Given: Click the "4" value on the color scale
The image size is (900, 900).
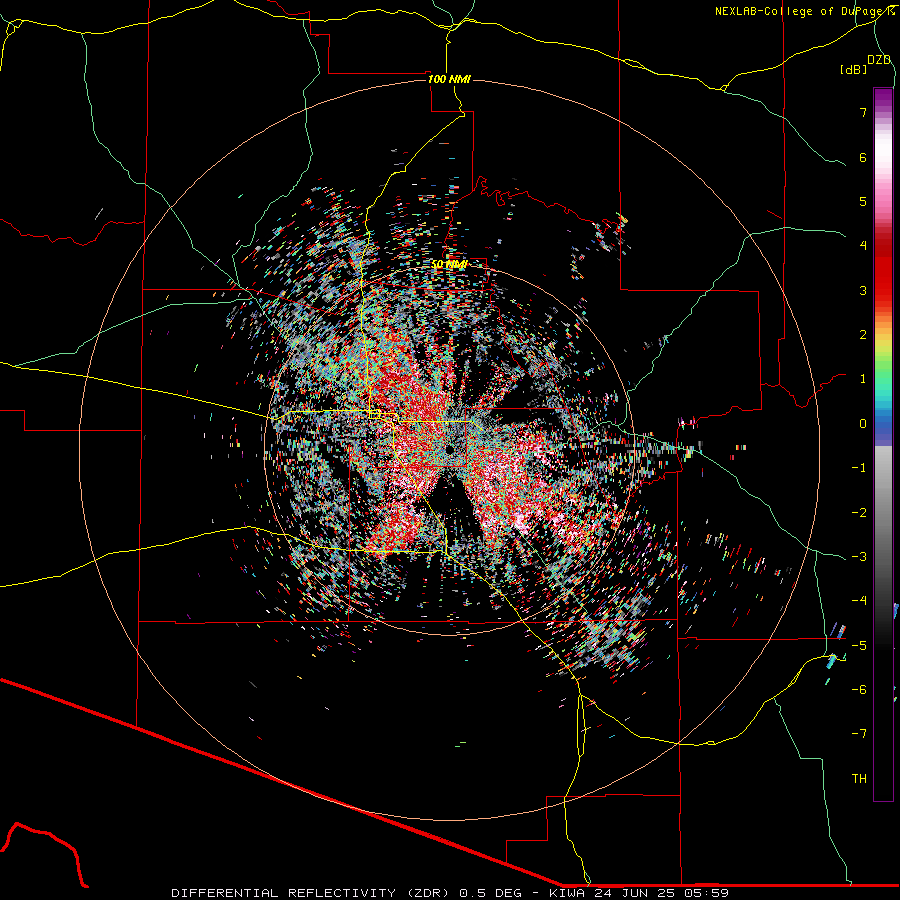Looking at the screenshot, I should click(863, 246).
